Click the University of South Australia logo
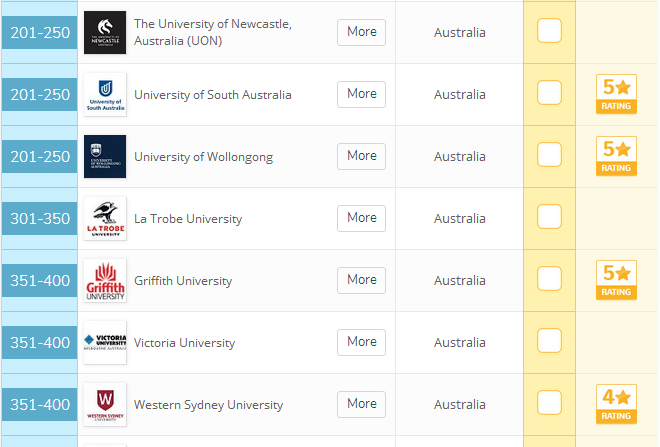Screen dimensions: 660x447 pyautogui.click(x=105, y=94)
